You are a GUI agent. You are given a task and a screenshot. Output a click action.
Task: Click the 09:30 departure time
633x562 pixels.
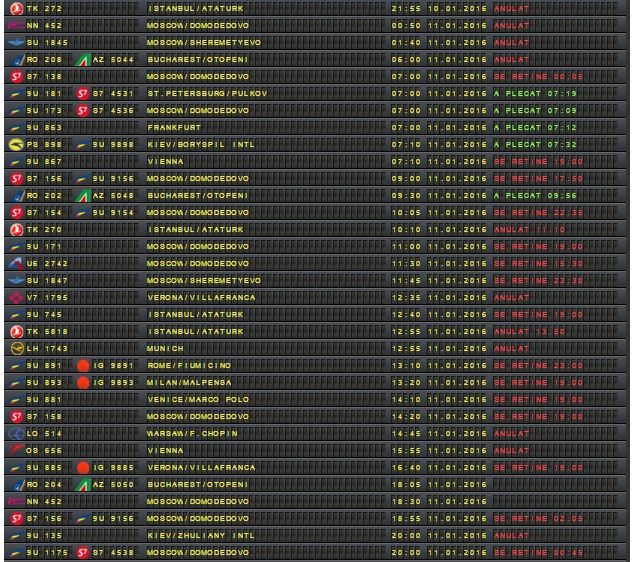tap(406, 196)
